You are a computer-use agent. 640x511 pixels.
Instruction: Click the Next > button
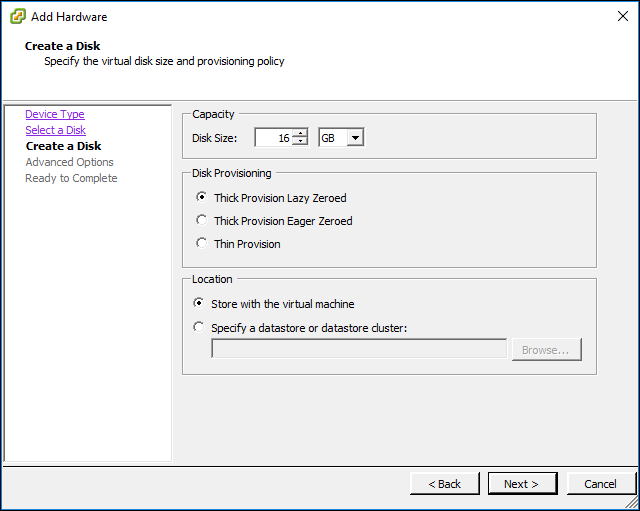(522, 484)
